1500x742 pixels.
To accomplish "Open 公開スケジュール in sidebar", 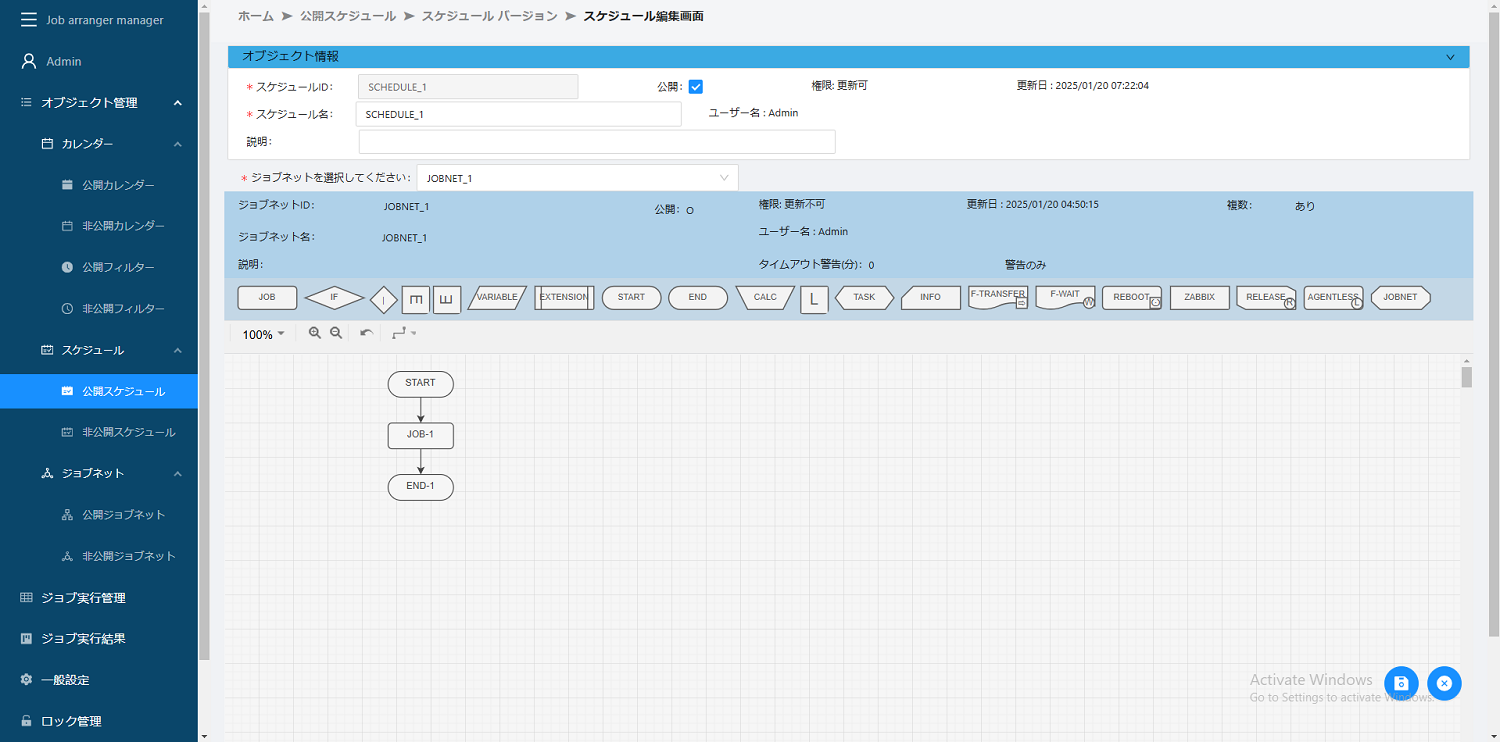I will (99, 391).
